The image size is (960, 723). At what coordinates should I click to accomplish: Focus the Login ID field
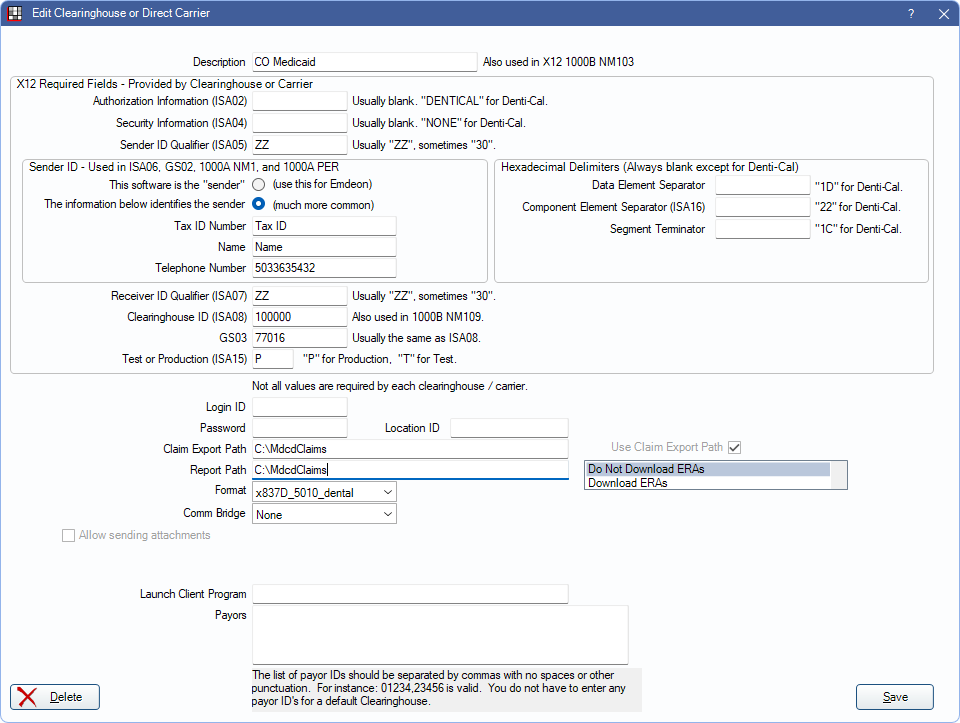pyautogui.click(x=299, y=407)
